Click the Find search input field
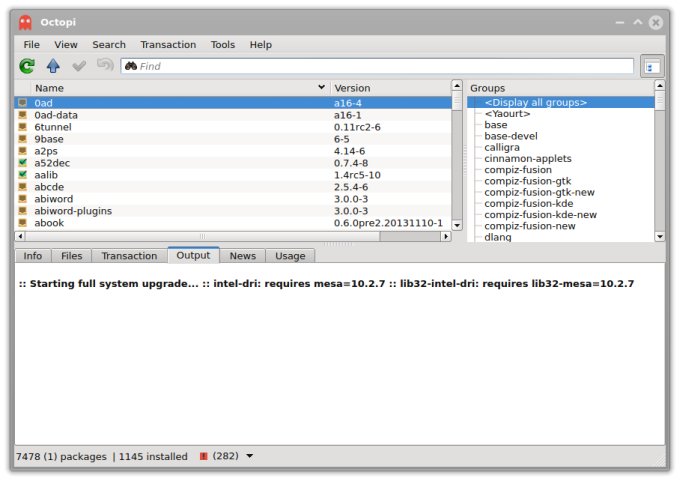Image resolution: width=680 pixels, height=481 pixels. (x=380, y=66)
